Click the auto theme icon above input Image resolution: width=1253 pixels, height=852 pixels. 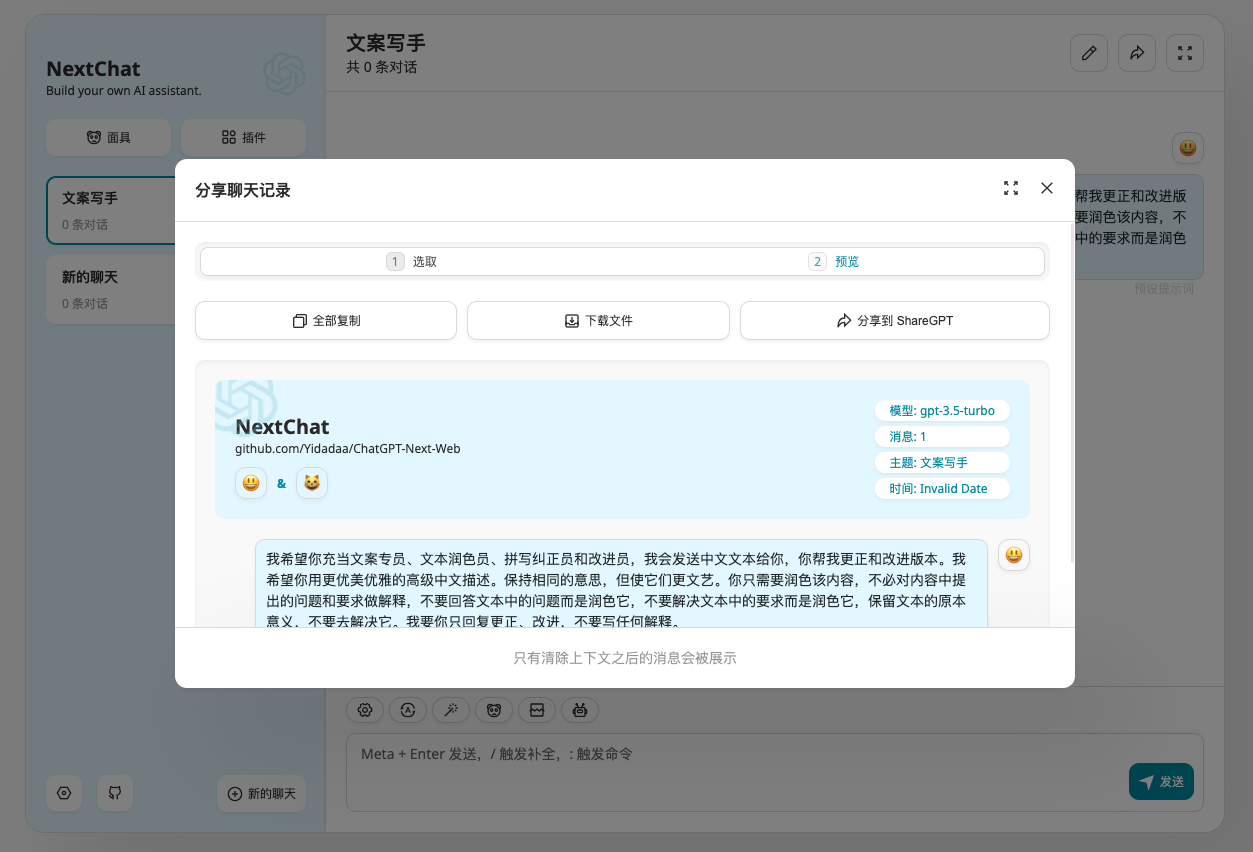point(408,710)
